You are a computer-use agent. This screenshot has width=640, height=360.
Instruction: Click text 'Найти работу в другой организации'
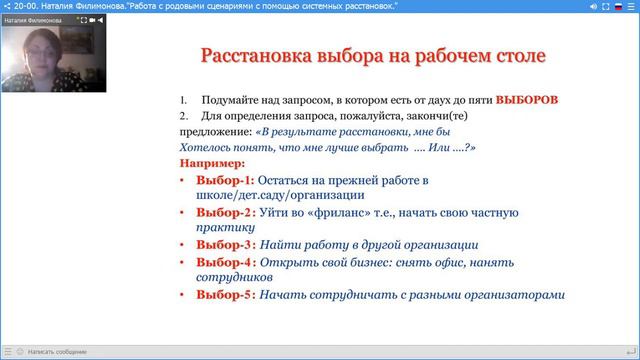click(x=369, y=245)
